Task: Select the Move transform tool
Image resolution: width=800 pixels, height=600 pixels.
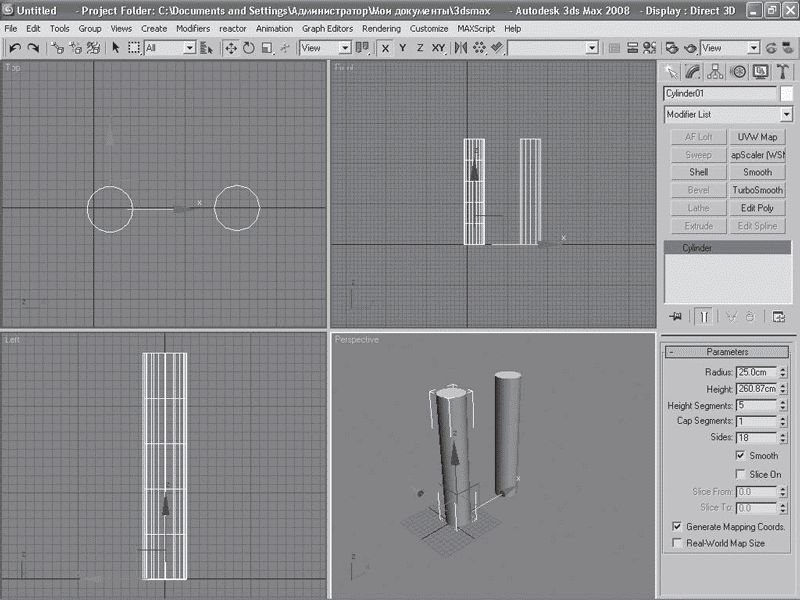Action: click(231, 48)
